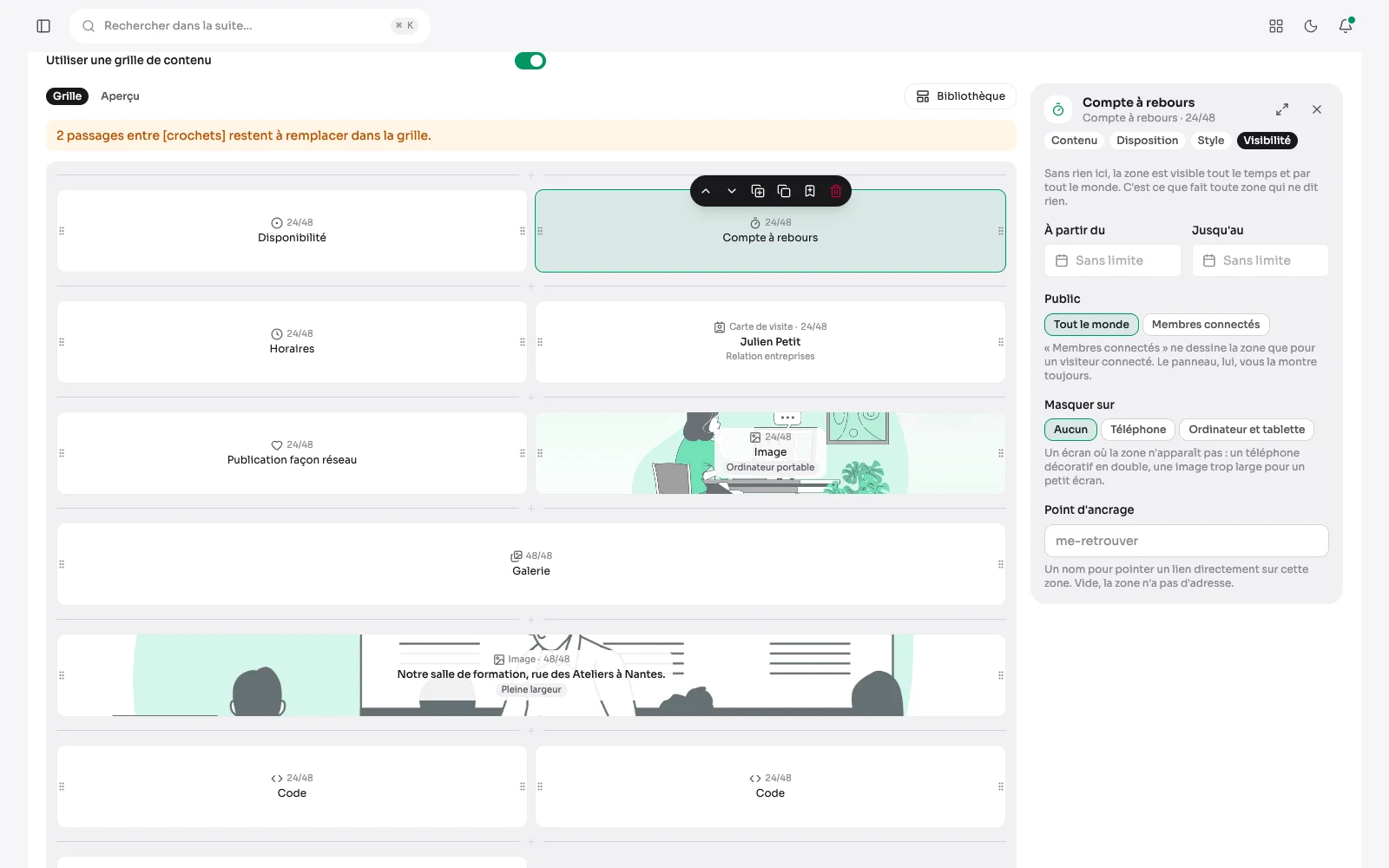Screen dimensions: 1389x868
Task: Select Tout le monde audience
Action: pyautogui.click(x=1091, y=325)
